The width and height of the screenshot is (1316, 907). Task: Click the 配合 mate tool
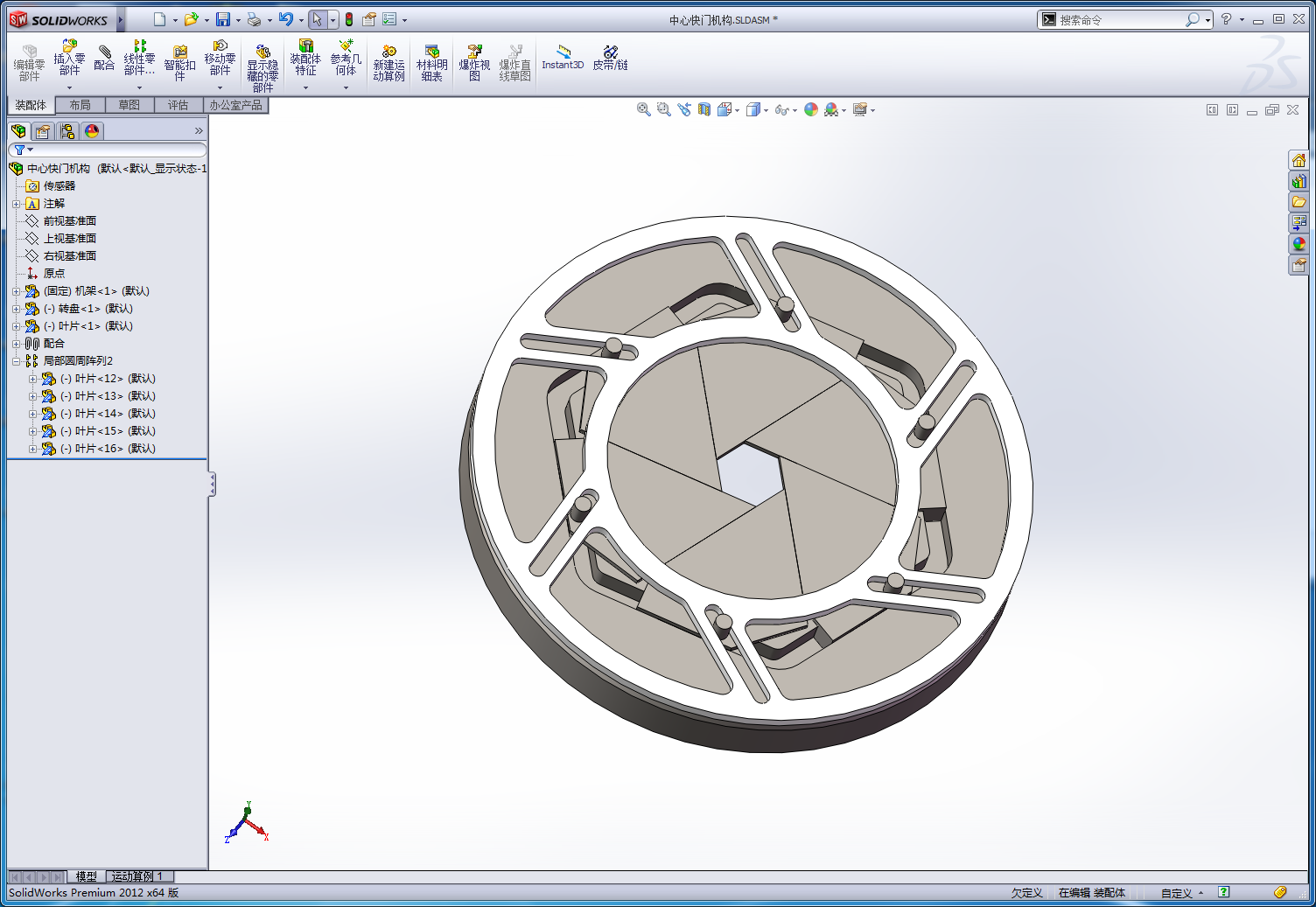pyautogui.click(x=104, y=58)
